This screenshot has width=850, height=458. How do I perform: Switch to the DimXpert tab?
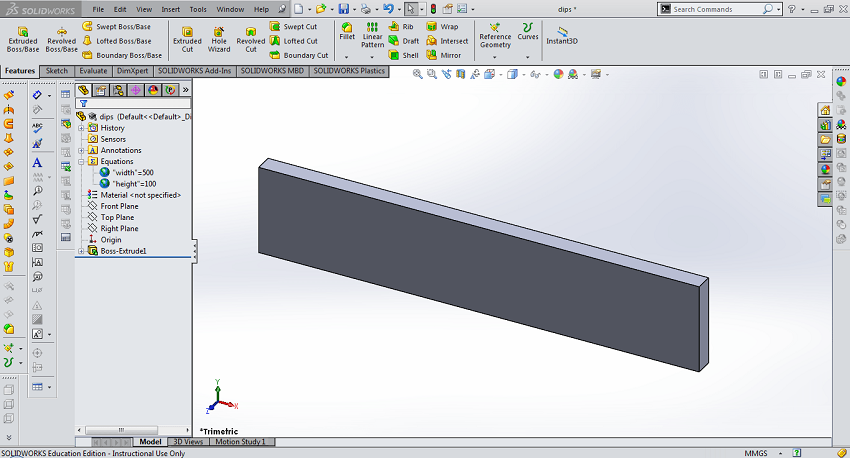click(x=133, y=71)
